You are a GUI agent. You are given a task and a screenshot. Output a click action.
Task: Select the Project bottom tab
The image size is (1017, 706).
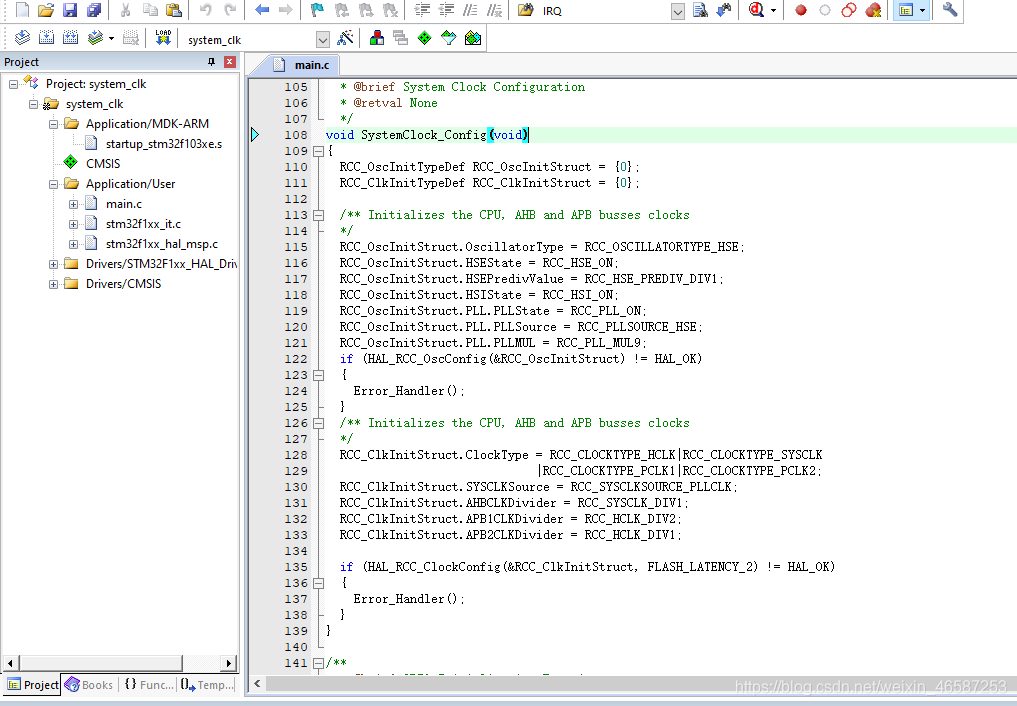tap(33, 685)
